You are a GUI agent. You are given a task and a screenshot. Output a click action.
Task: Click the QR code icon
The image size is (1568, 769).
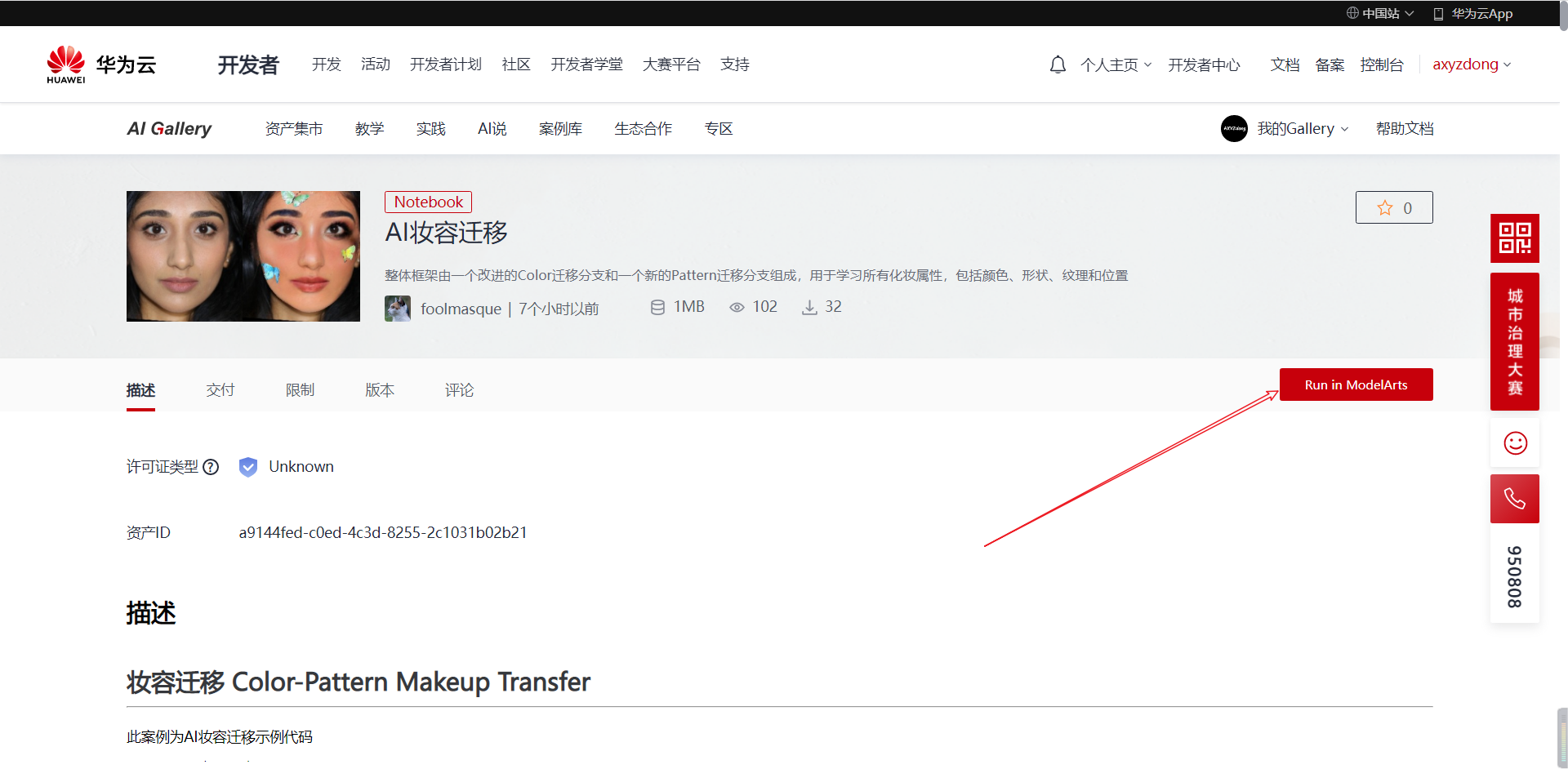(x=1515, y=238)
